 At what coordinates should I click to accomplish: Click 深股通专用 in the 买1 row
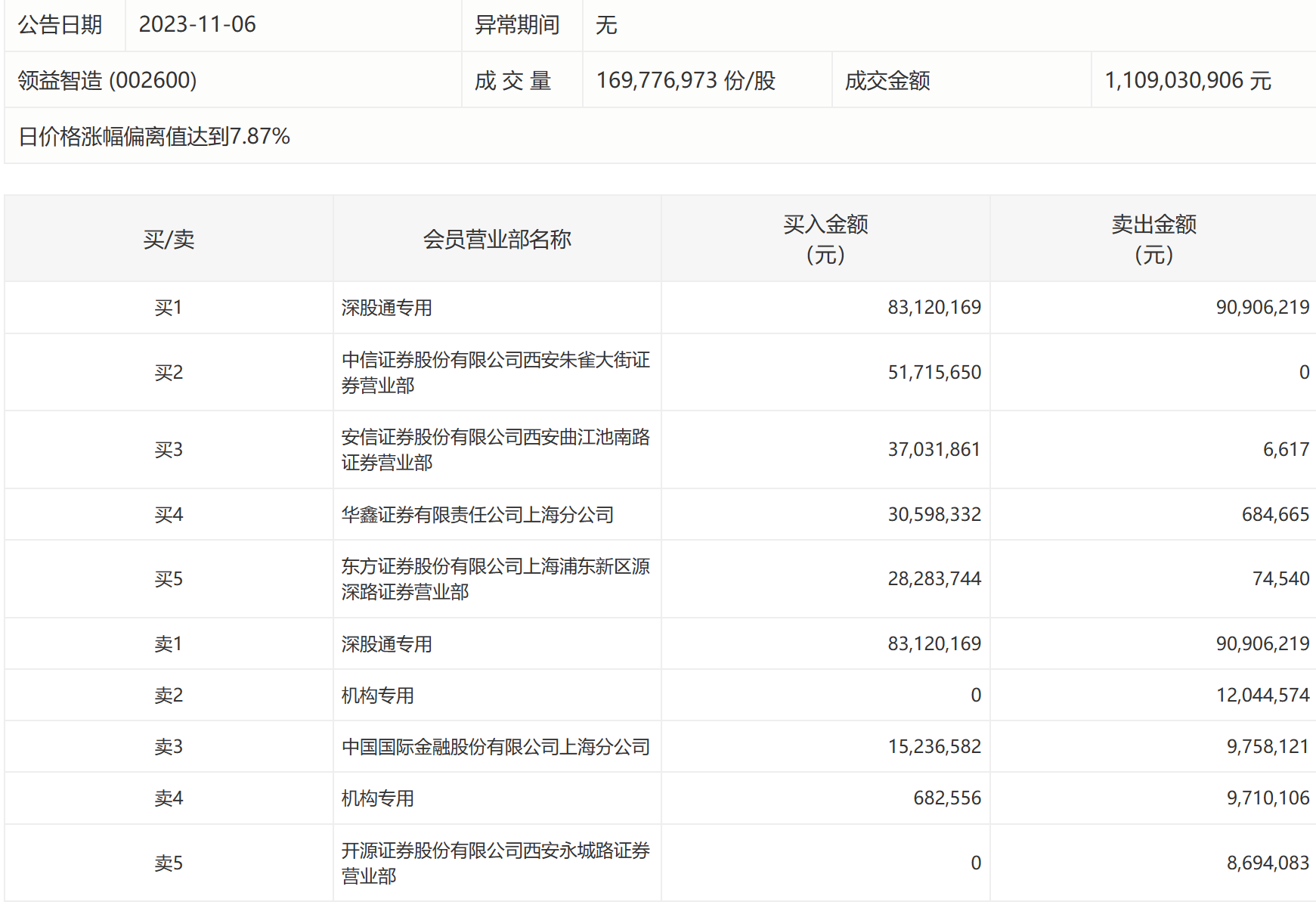[x=386, y=308]
